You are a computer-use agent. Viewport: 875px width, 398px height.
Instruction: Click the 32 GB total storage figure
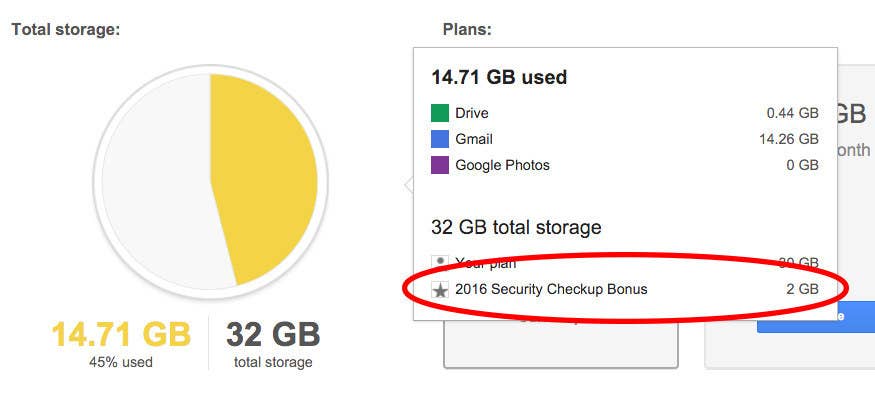[x=273, y=334]
